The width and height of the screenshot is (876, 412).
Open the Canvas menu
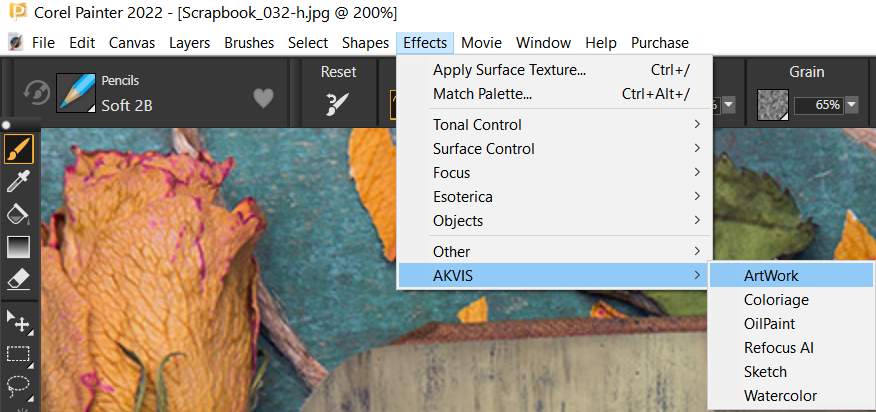[x=132, y=43]
